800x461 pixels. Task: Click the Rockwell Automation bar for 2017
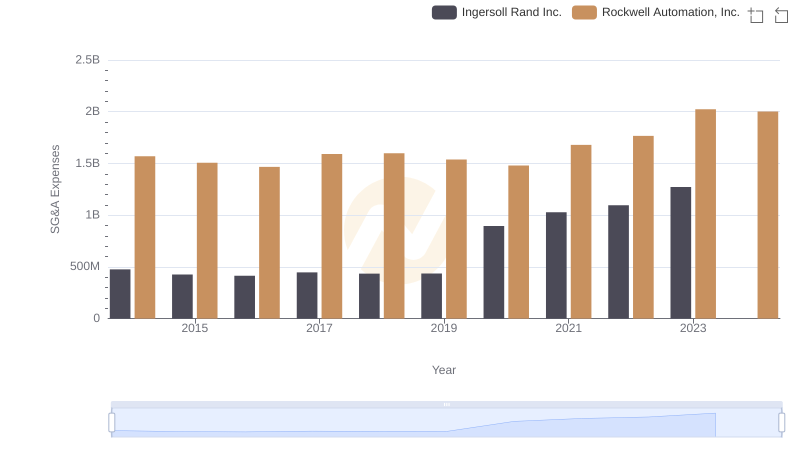coord(332,236)
